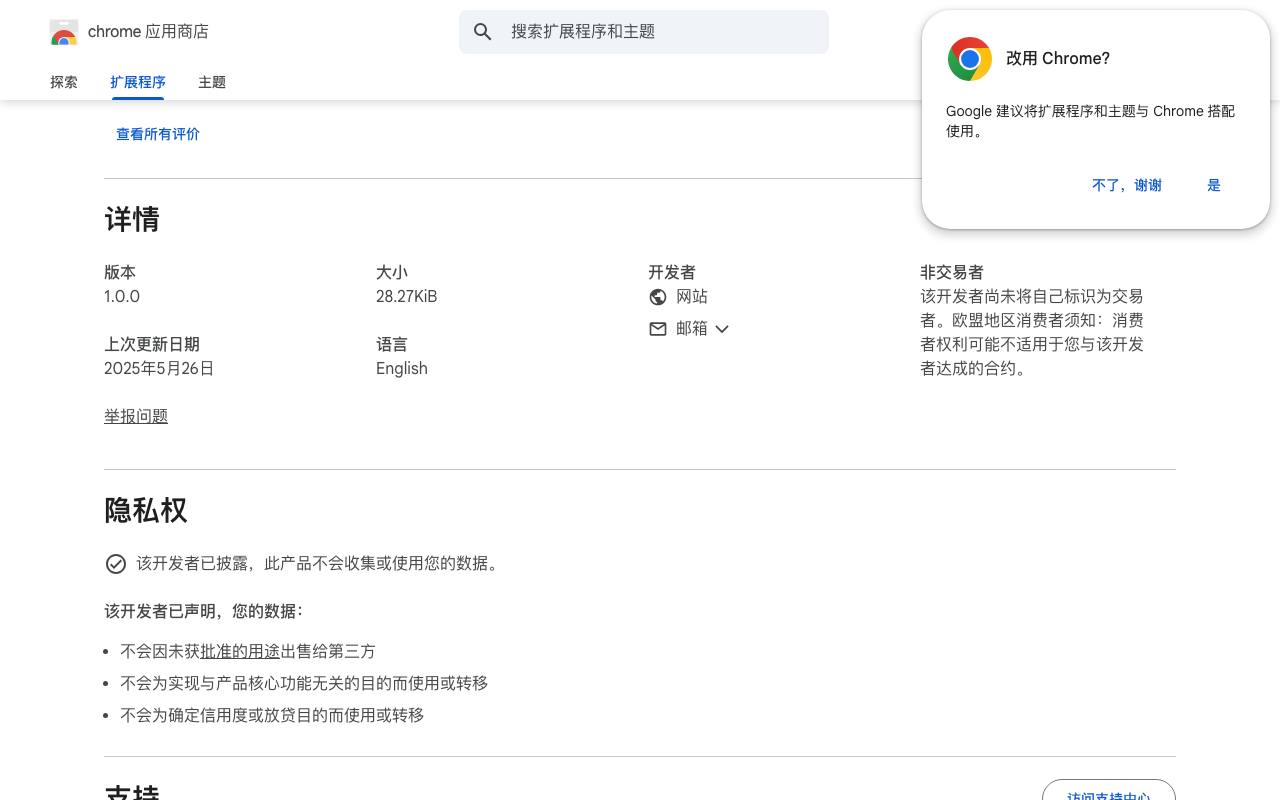
Task: Open the developer 网站 link
Action: point(692,297)
